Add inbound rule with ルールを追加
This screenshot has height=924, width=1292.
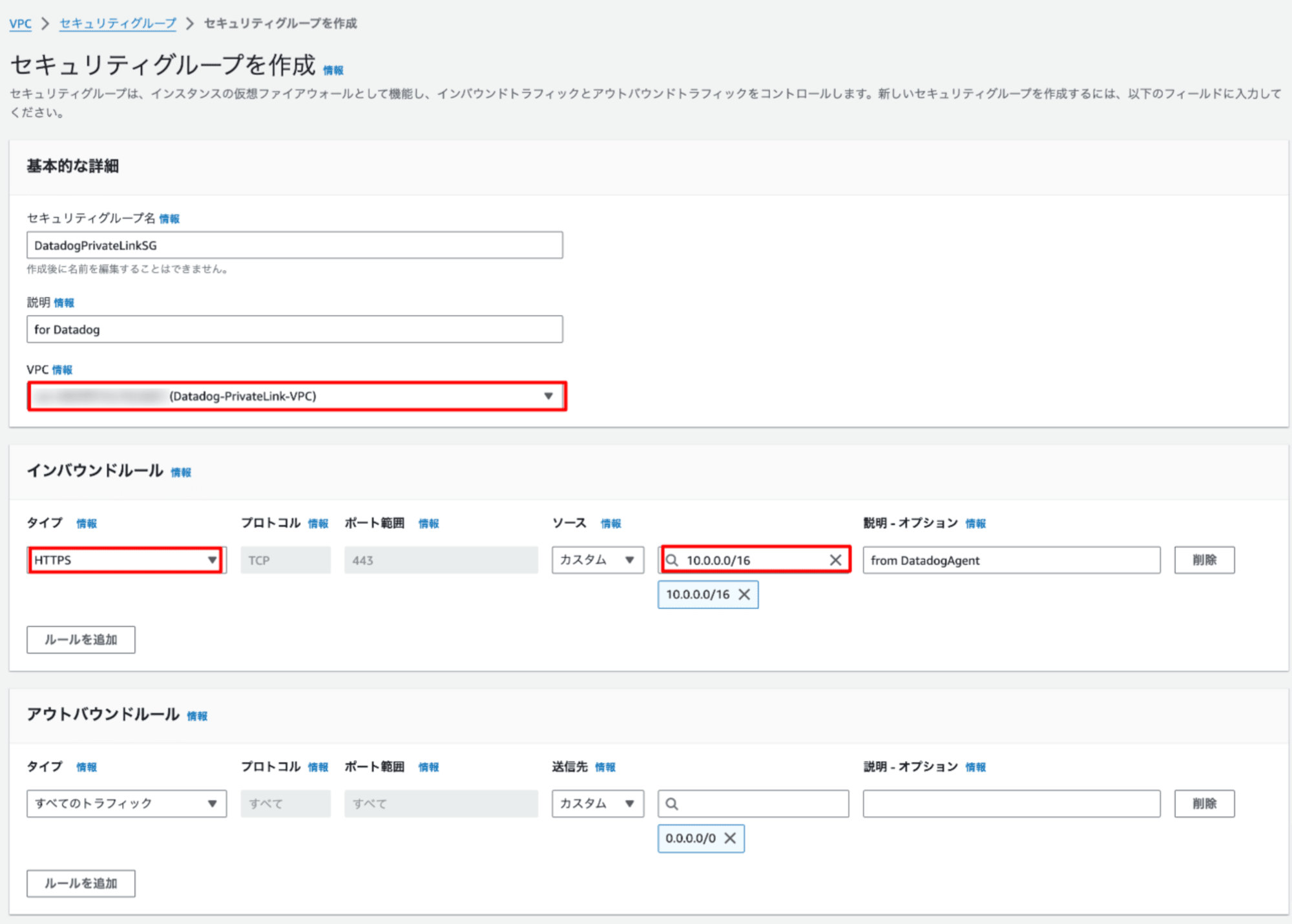[x=81, y=640]
